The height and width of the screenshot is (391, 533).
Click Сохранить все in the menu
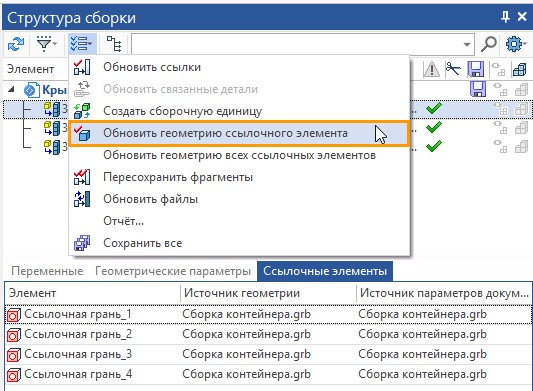click(x=143, y=243)
